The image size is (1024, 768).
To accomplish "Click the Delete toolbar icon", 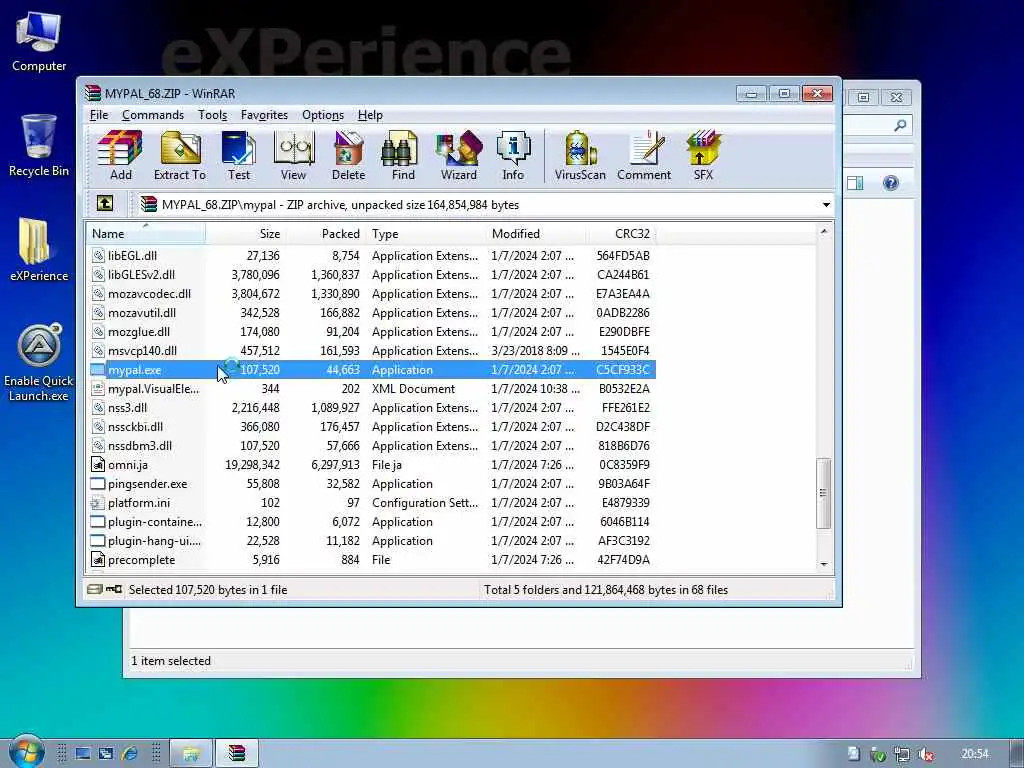I will pos(348,156).
